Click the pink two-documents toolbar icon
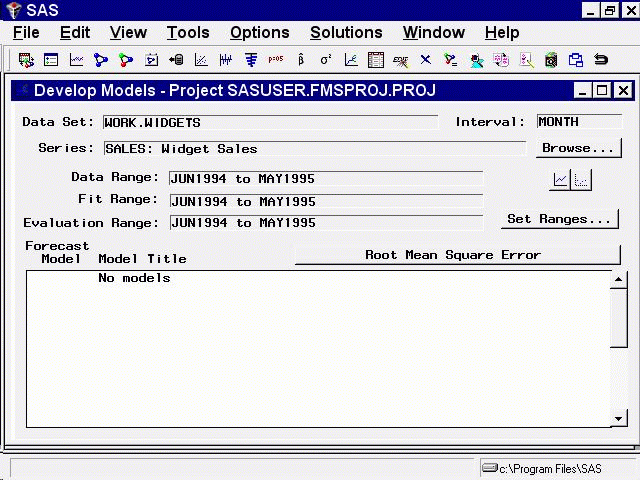Viewport: 640px width, 480px height. point(501,60)
